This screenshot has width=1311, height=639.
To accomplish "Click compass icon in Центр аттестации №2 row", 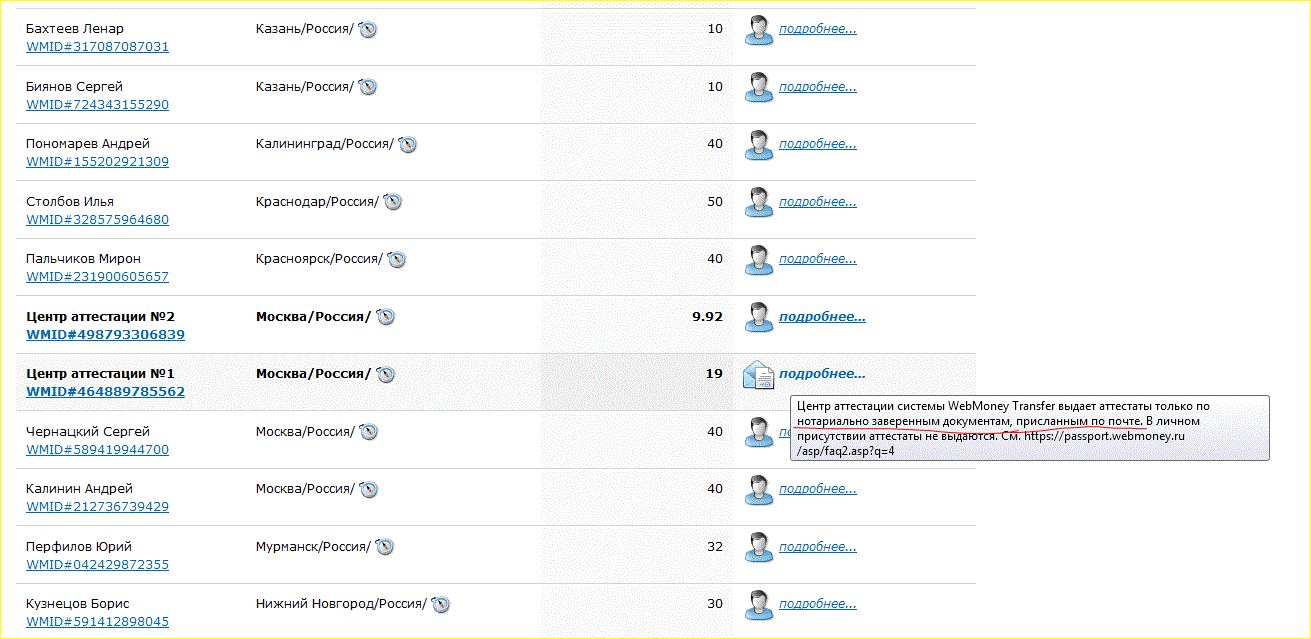I will [386, 317].
